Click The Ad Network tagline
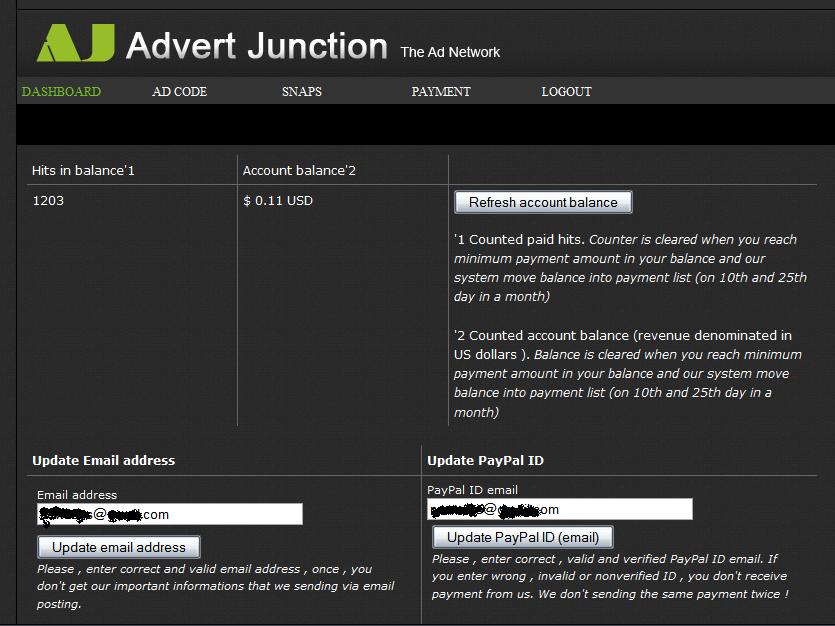This screenshot has height=626, width=835. 450,52
